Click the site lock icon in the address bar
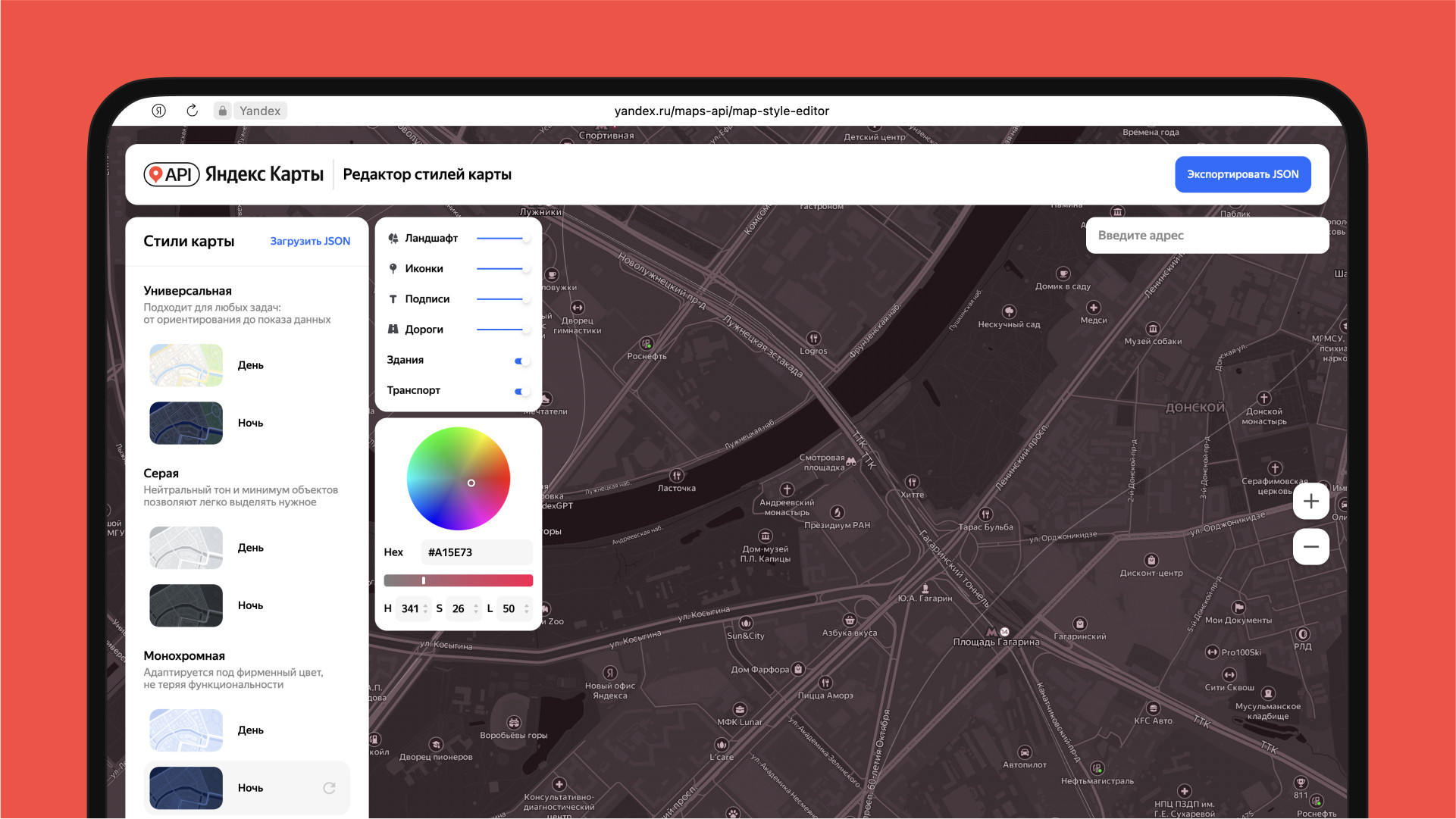Screen dimensions: 1456x819 pos(222,111)
